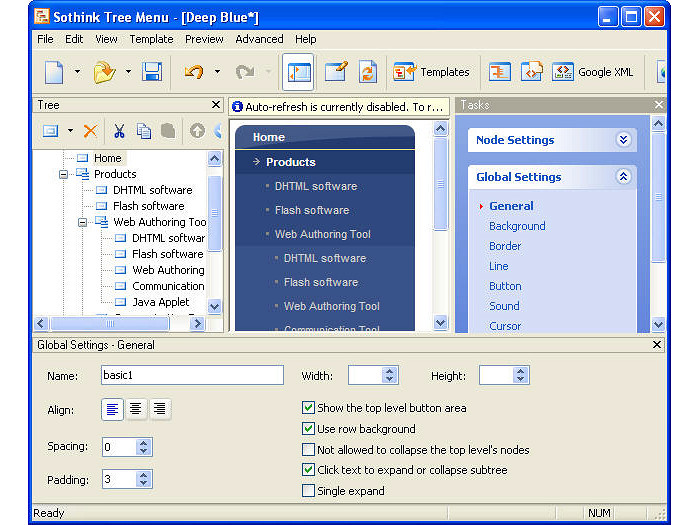Open the Template menu
Viewport: 700px width, 525px height.
[151, 39]
